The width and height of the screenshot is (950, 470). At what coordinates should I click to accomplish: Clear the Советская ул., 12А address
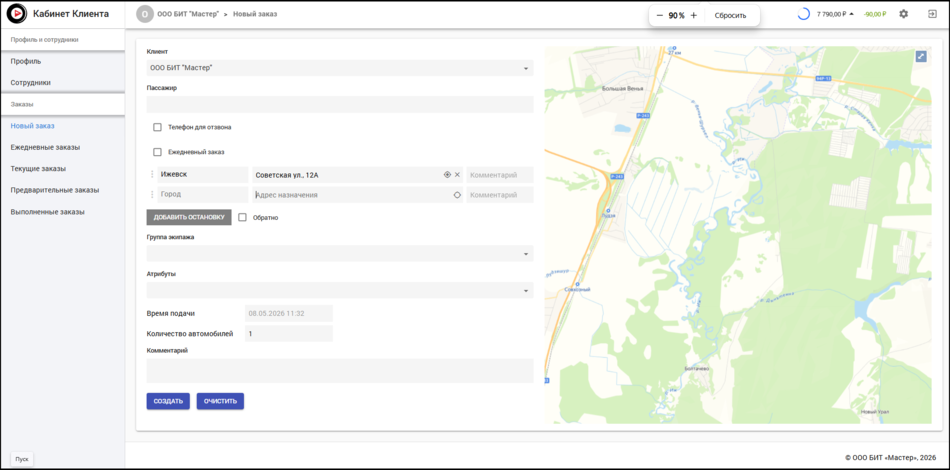coord(457,175)
